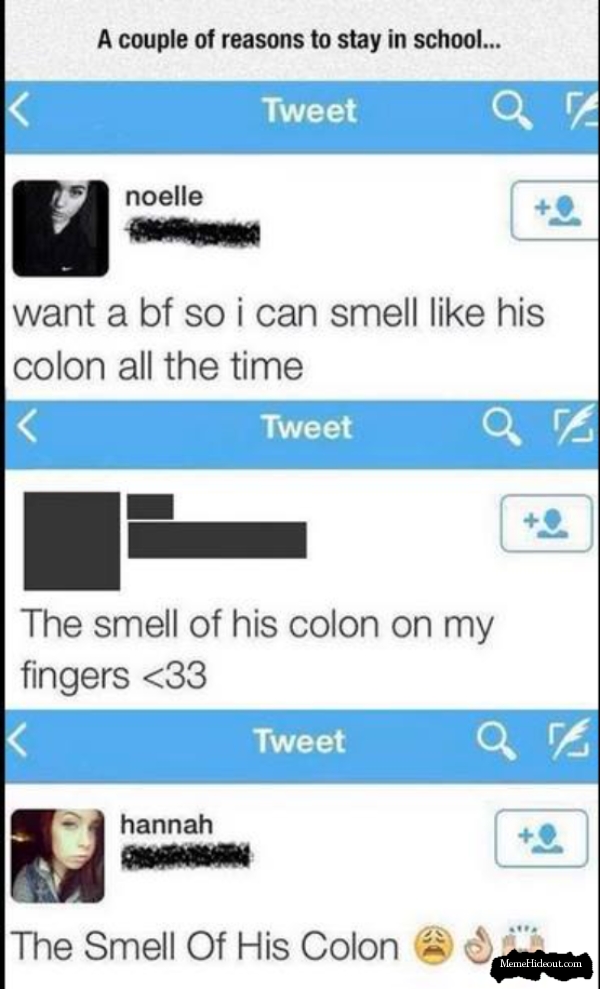Open search from the first Tweet header
600x989 pixels.
tap(512, 114)
